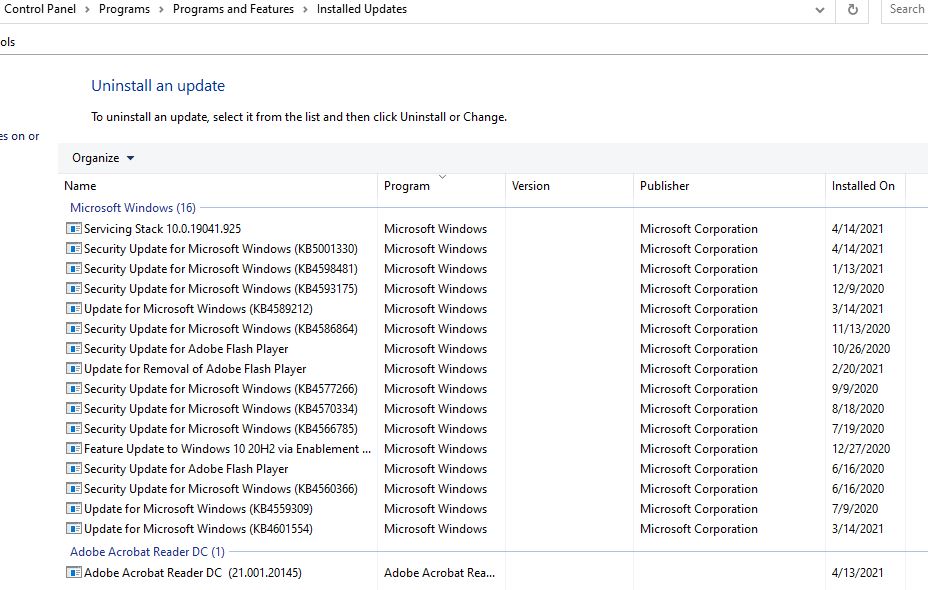Select Security Update for Microsoft Windows (KB4570334)
Image resolution: width=928 pixels, height=590 pixels.
click(x=221, y=408)
